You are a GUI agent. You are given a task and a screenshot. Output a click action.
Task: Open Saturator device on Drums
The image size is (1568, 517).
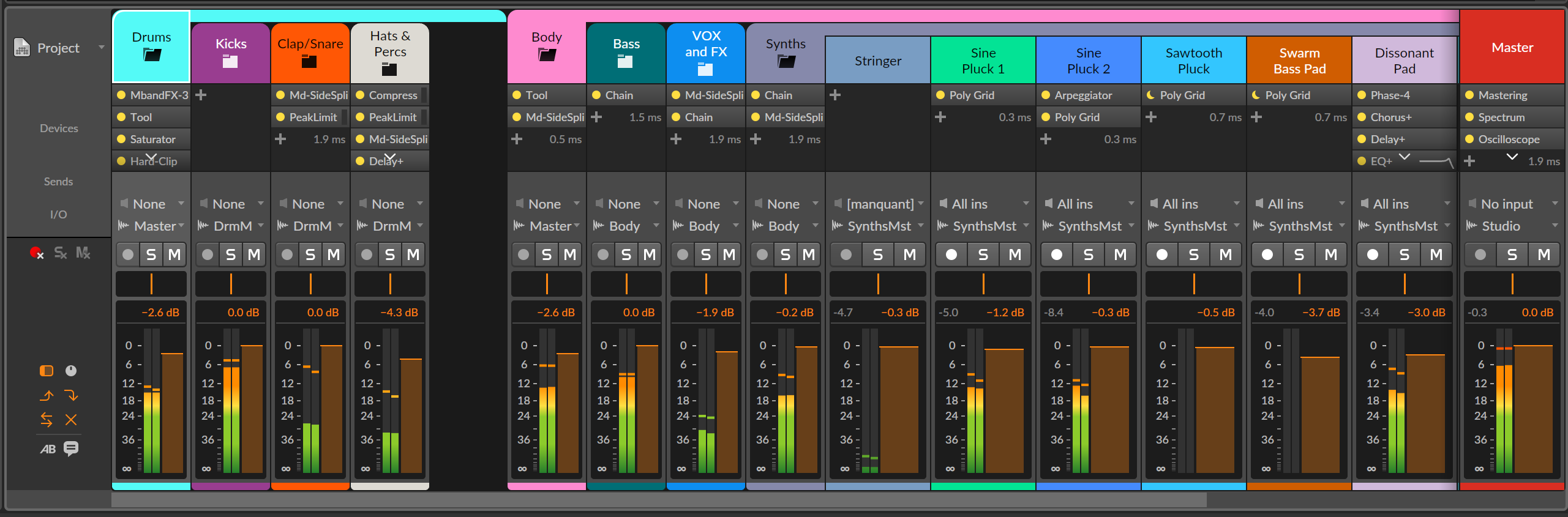point(152,139)
